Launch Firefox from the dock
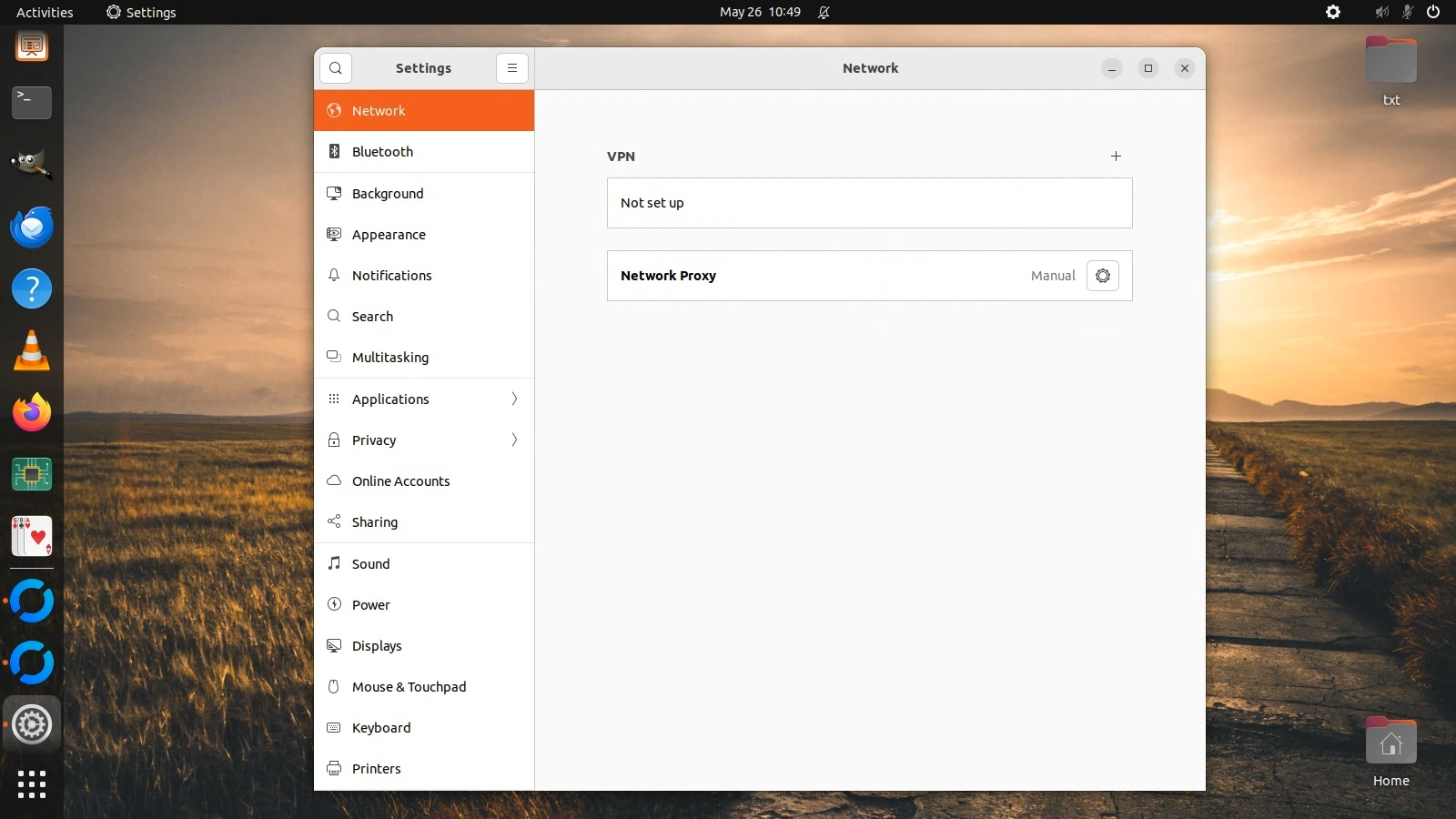This screenshot has width=1456, height=819. tap(32, 413)
